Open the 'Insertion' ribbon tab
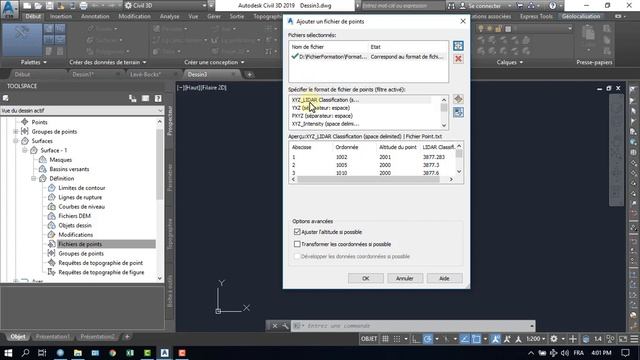 click(x=61, y=16)
